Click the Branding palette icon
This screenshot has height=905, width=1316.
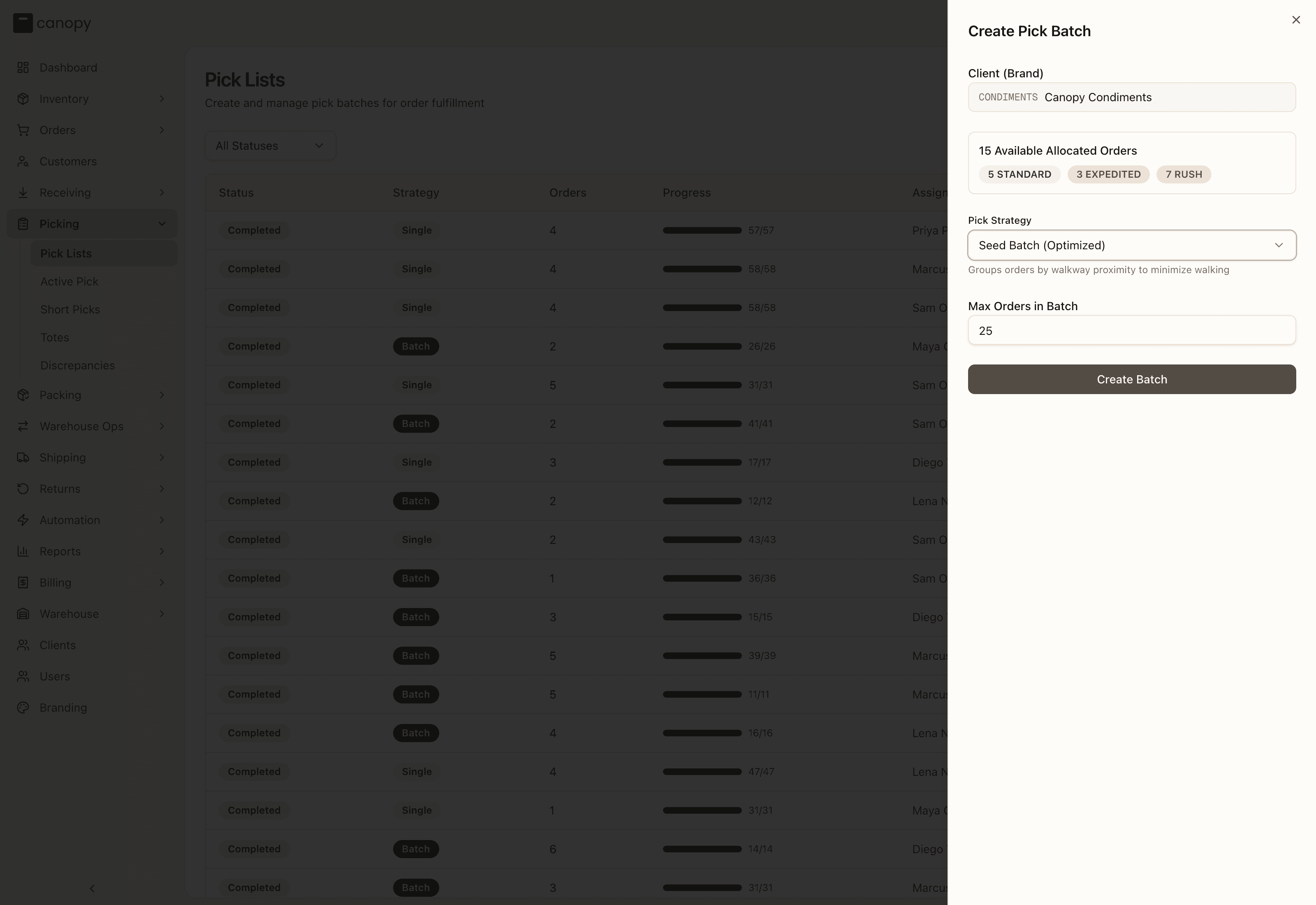pos(23,708)
